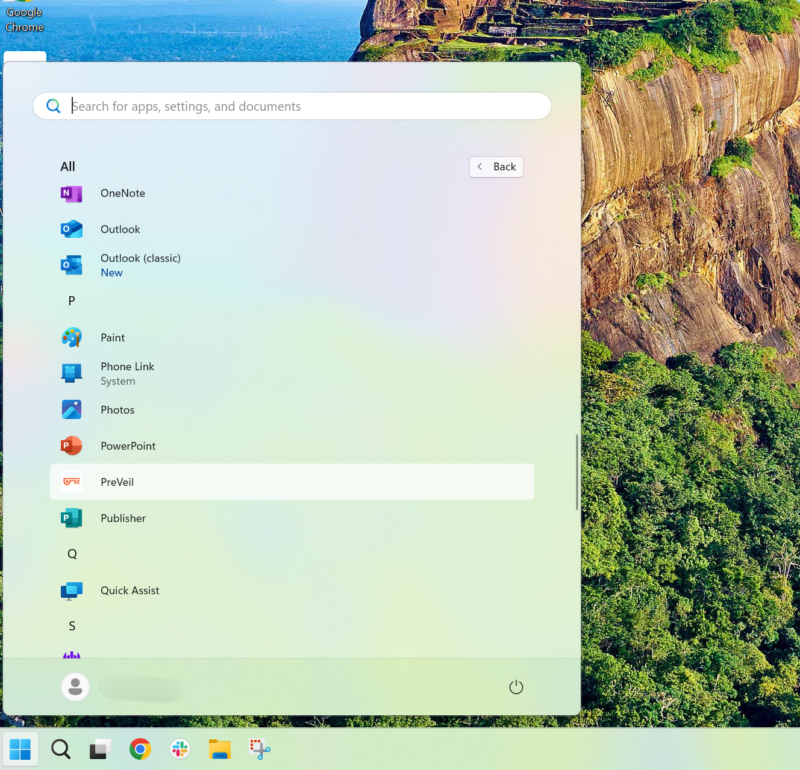
Task: Open the Photos app
Action: (x=117, y=409)
